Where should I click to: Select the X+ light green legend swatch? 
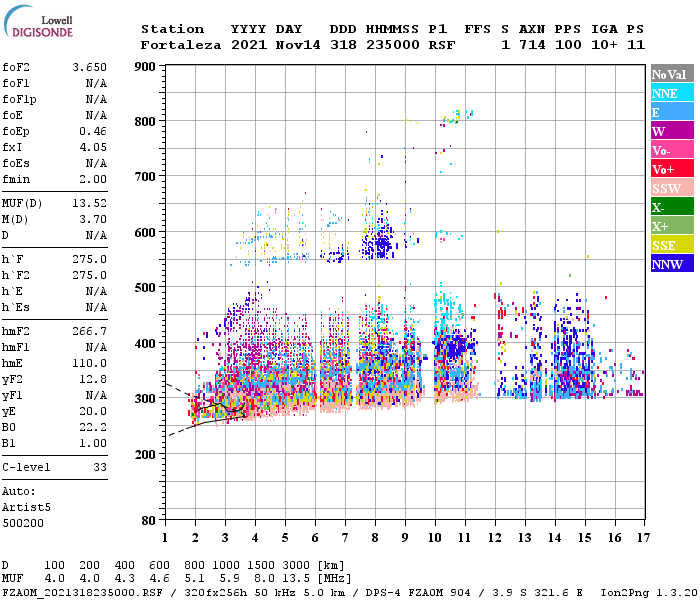(672, 225)
